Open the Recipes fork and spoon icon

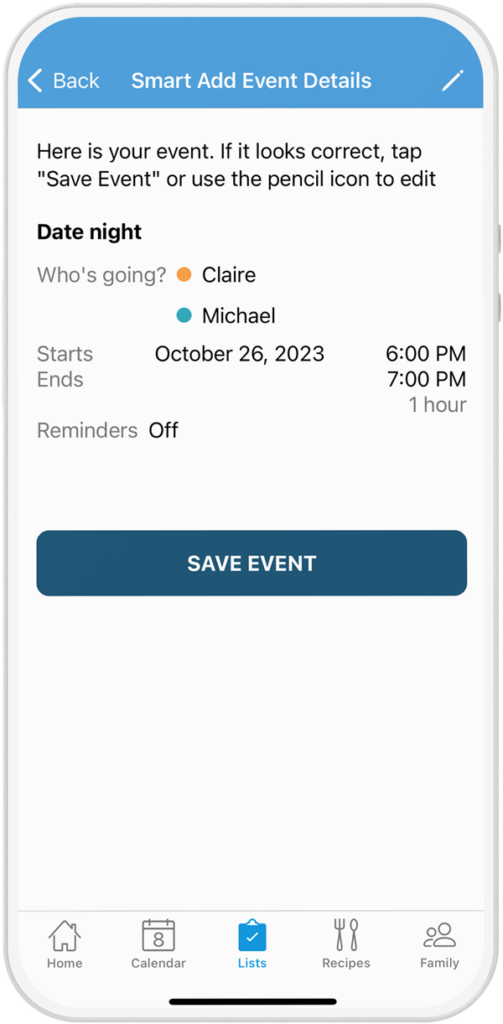(x=346, y=935)
